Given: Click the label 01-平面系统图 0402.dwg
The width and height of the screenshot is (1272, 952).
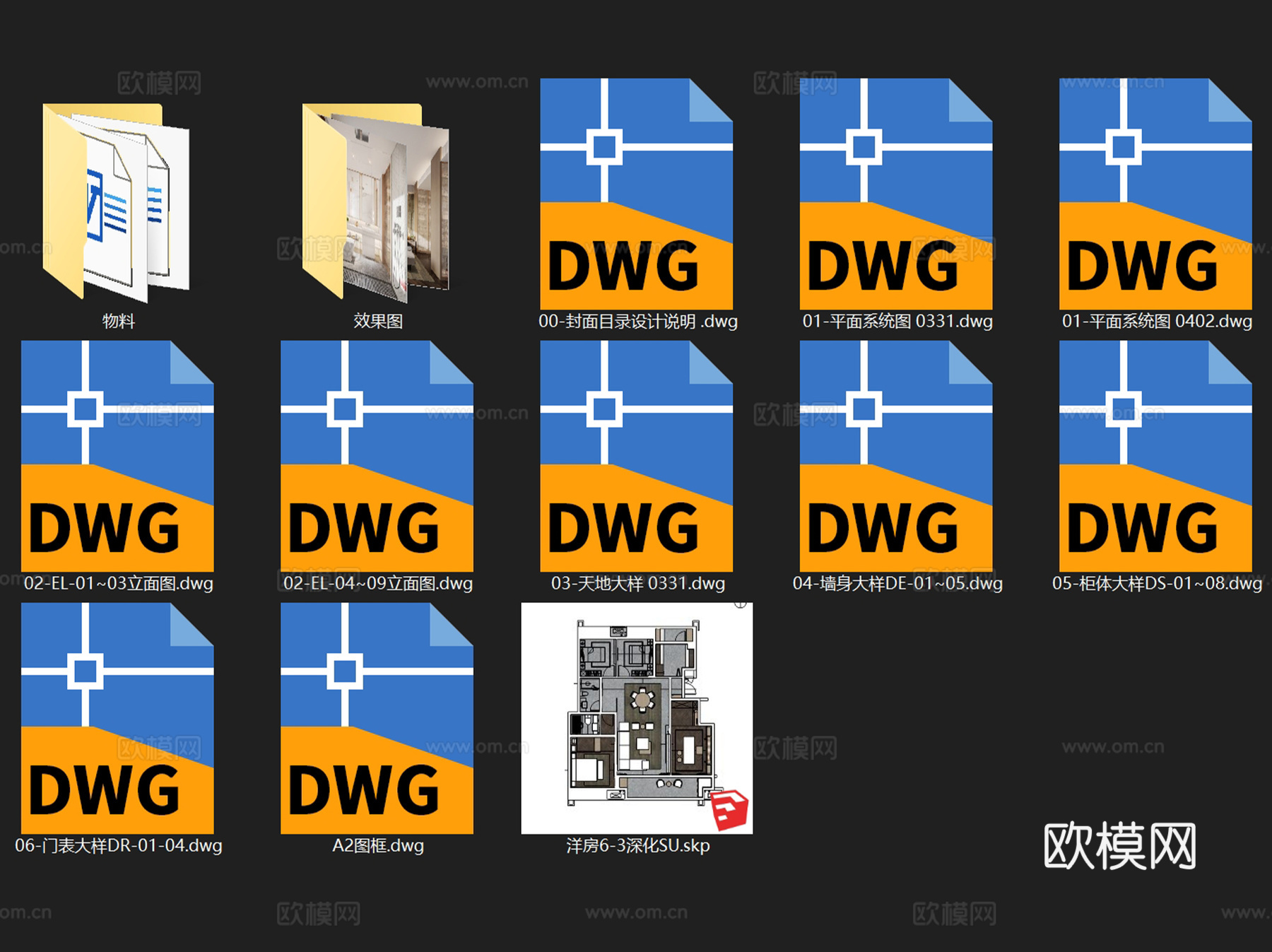Looking at the screenshot, I should coord(1157,322).
